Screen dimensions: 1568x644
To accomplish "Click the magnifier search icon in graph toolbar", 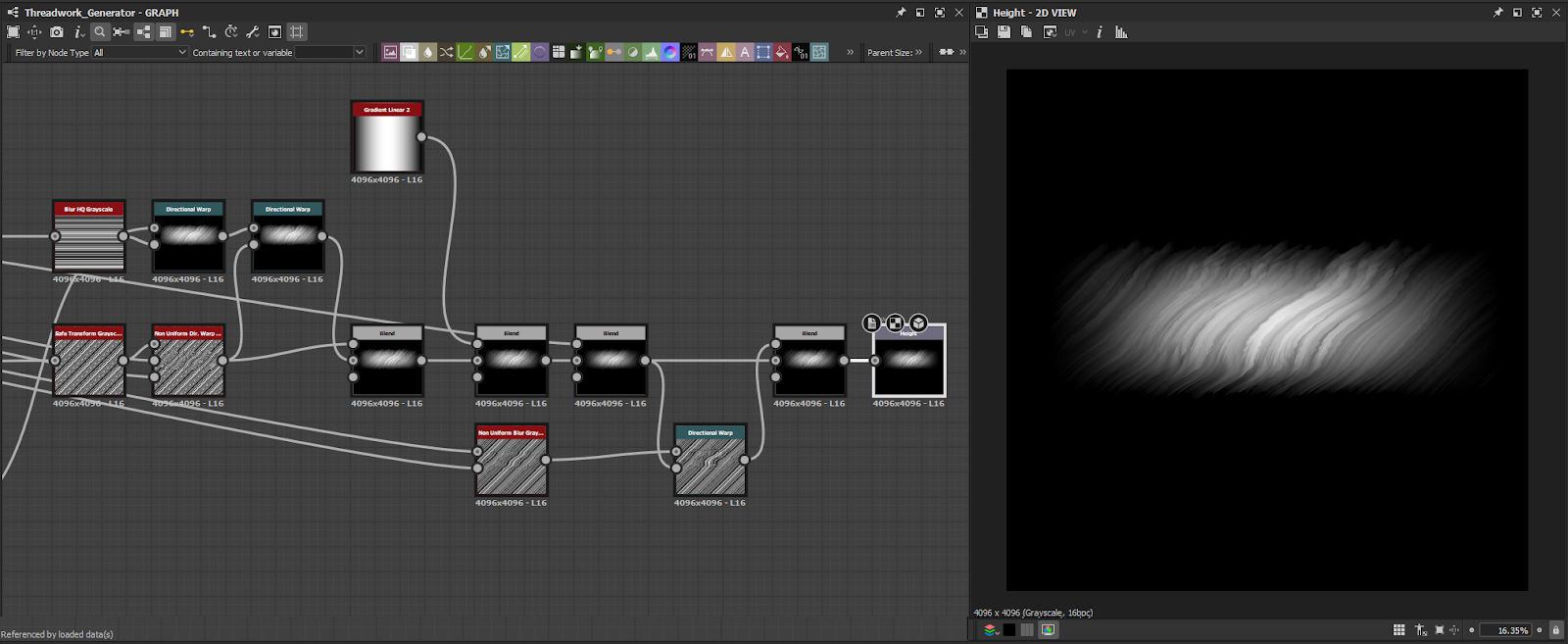I will tap(99, 32).
